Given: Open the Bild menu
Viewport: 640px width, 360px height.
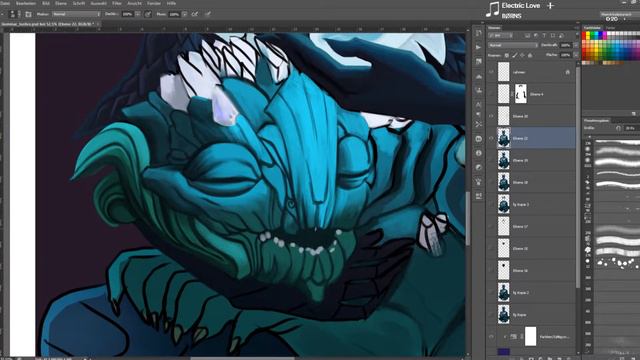Looking at the screenshot, I should pos(46,3).
